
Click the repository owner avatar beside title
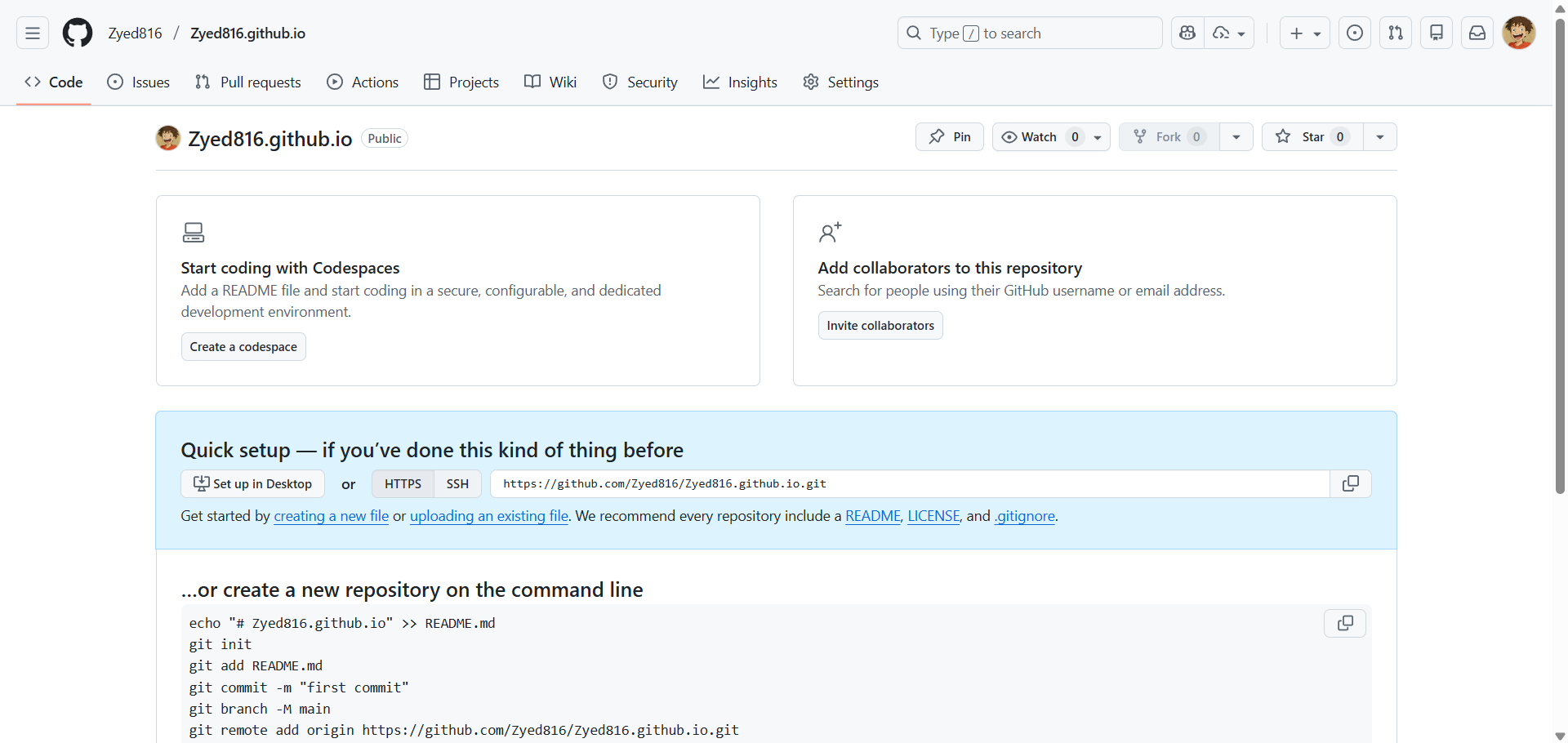168,138
